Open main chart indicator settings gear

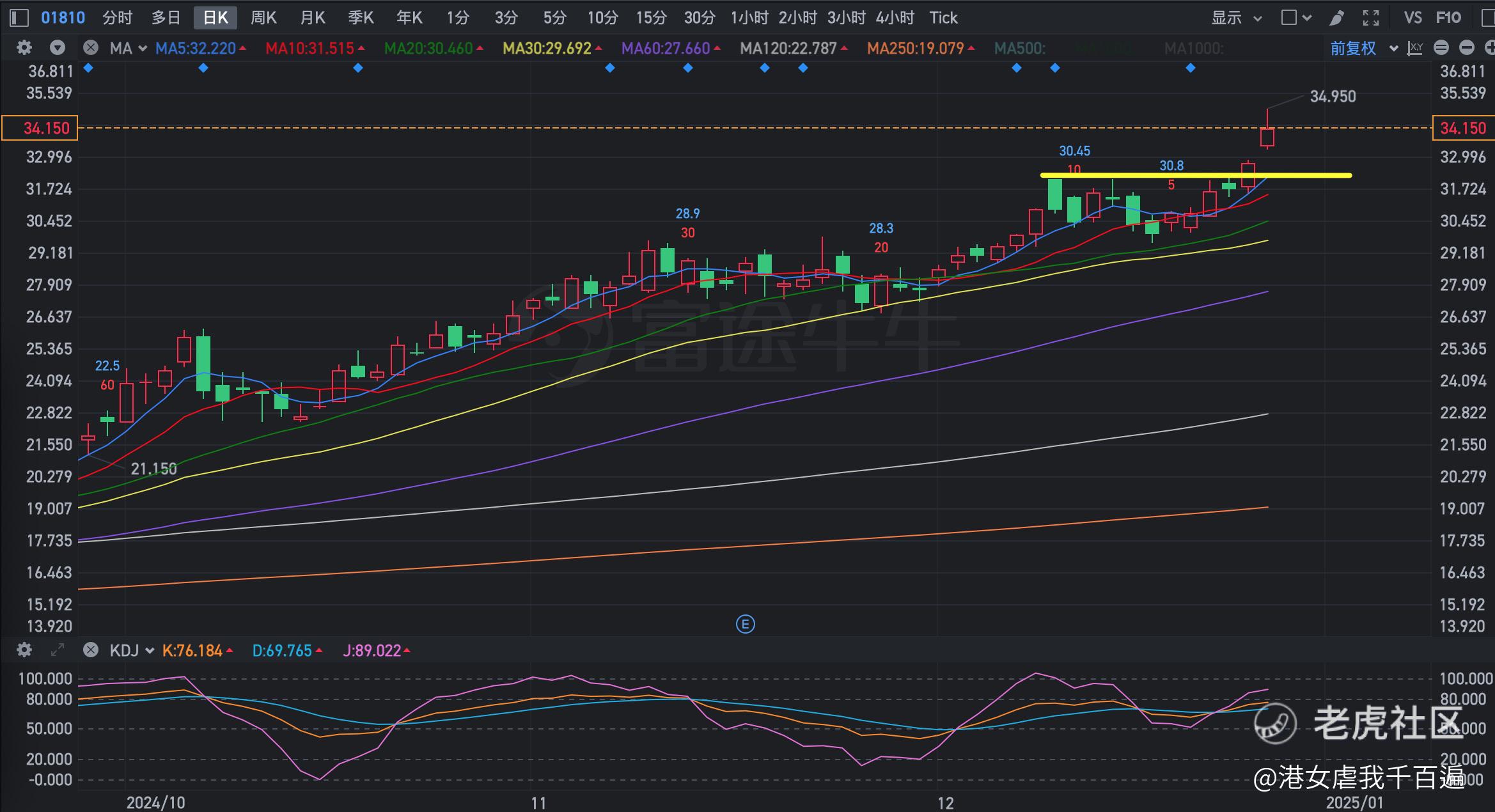click(24, 48)
